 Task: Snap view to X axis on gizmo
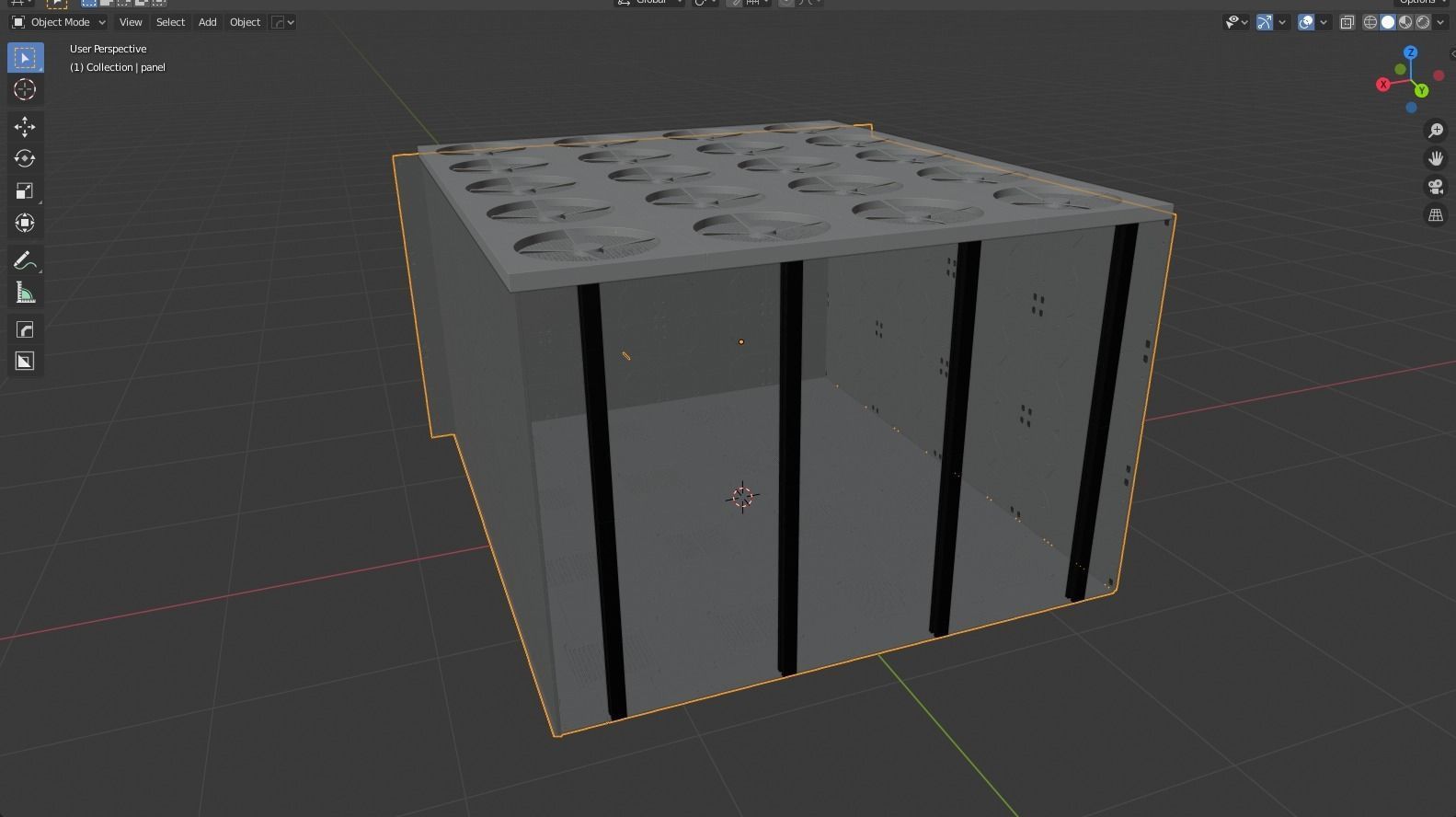tap(1382, 85)
